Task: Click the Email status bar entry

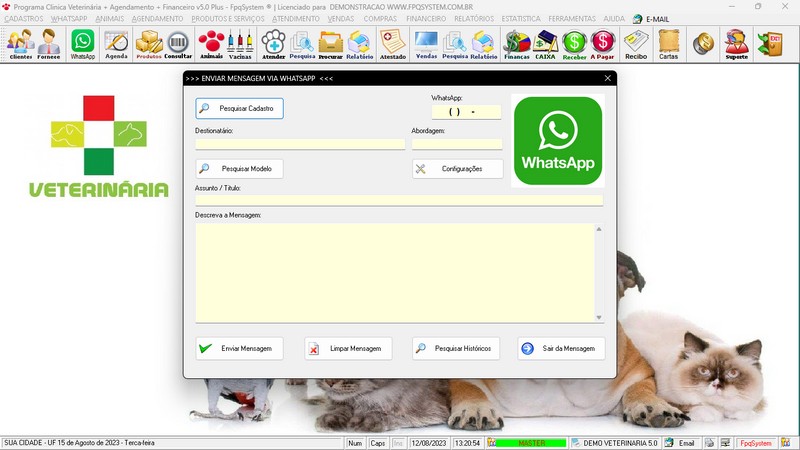Action: [x=681, y=443]
